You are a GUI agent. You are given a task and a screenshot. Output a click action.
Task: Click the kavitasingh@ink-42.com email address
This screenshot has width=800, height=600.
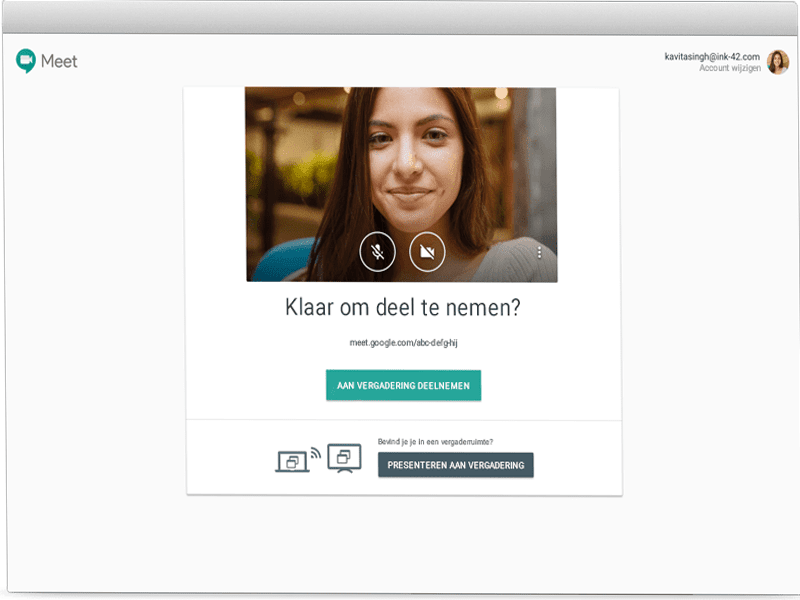click(712, 56)
